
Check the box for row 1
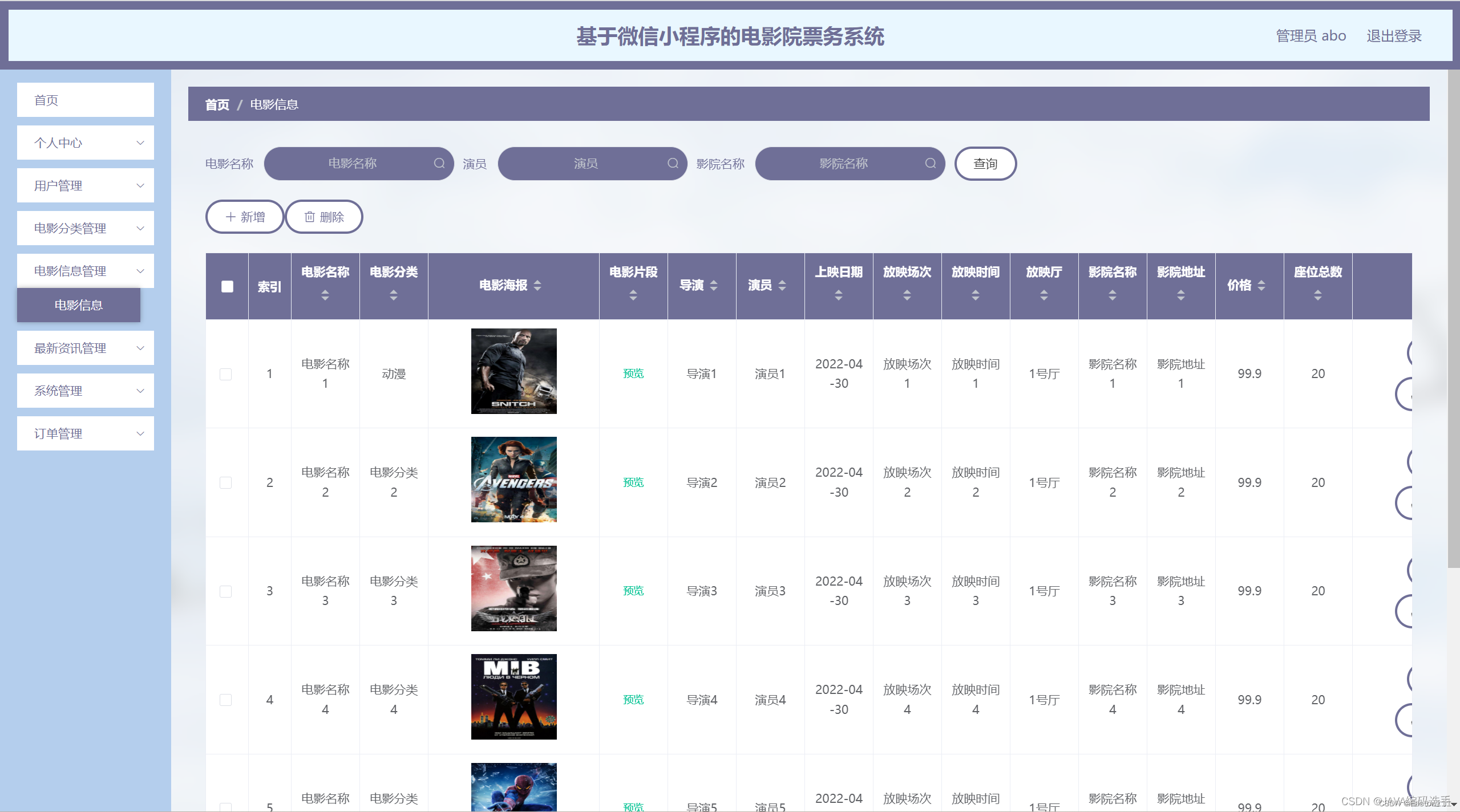click(x=226, y=374)
